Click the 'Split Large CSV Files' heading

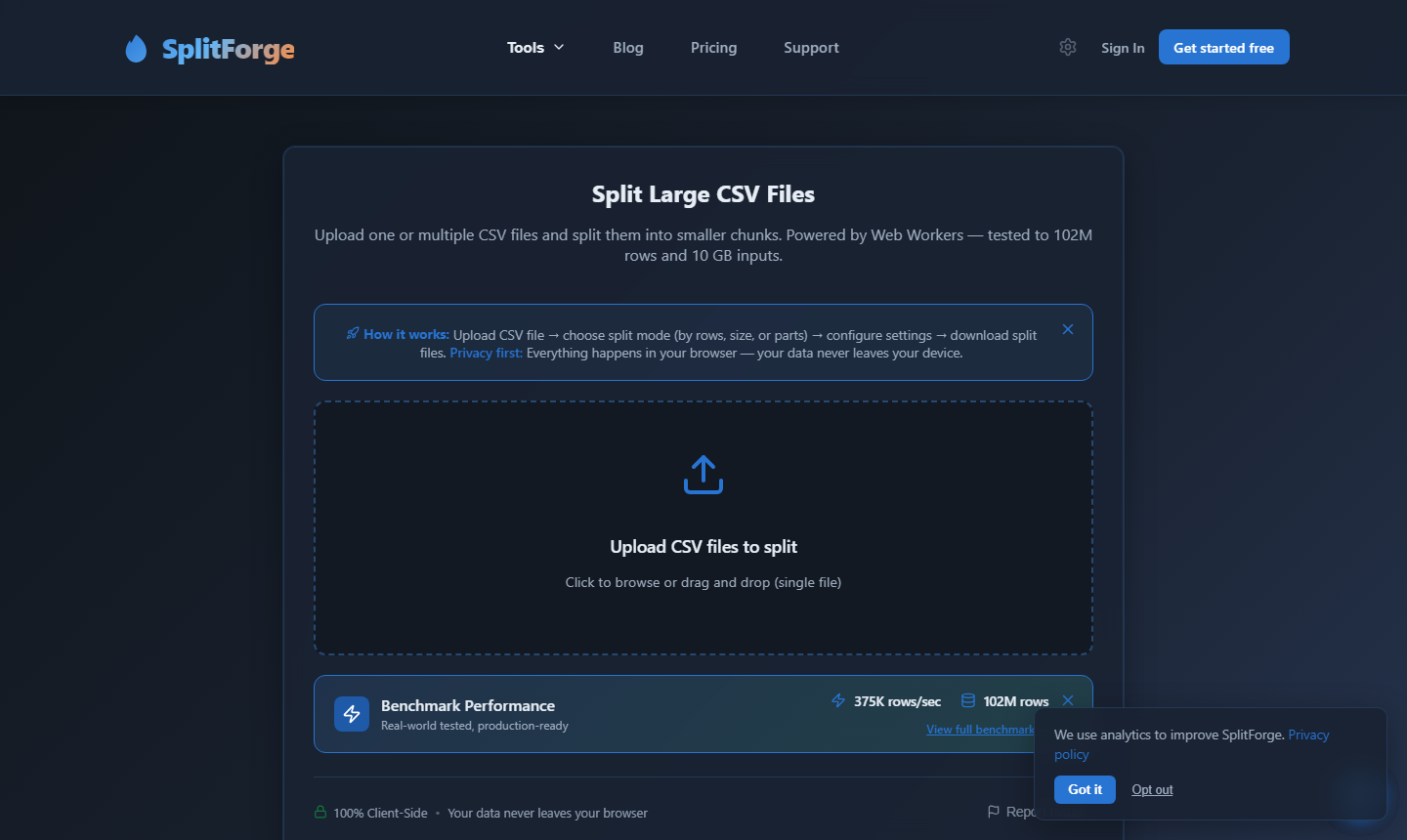[x=703, y=194]
